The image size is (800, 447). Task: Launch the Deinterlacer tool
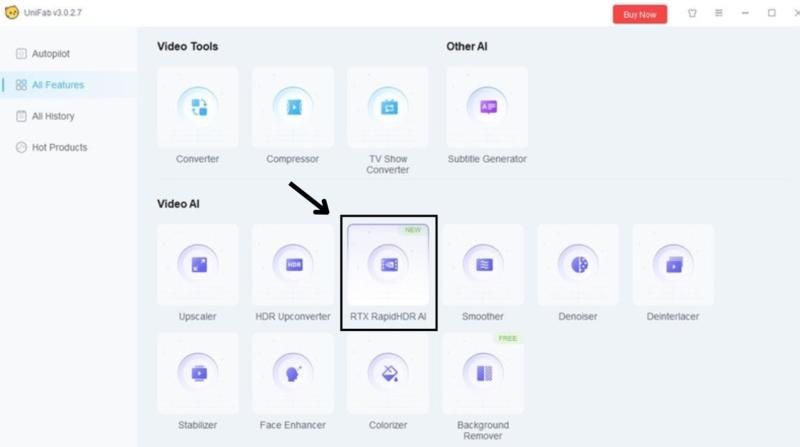(672, 266)
